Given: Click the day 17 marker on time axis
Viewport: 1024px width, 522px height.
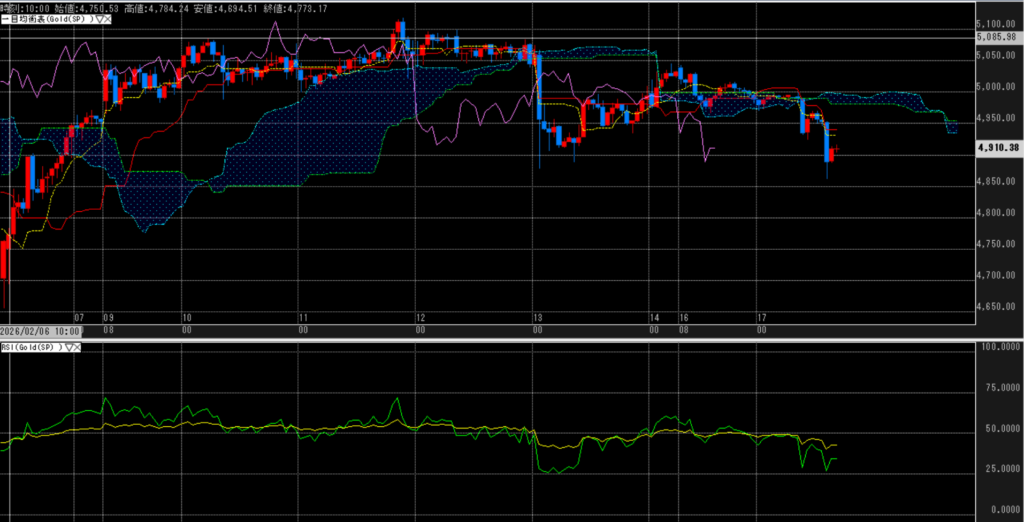Looking at the screenshot, I should [x=761, y=317].
